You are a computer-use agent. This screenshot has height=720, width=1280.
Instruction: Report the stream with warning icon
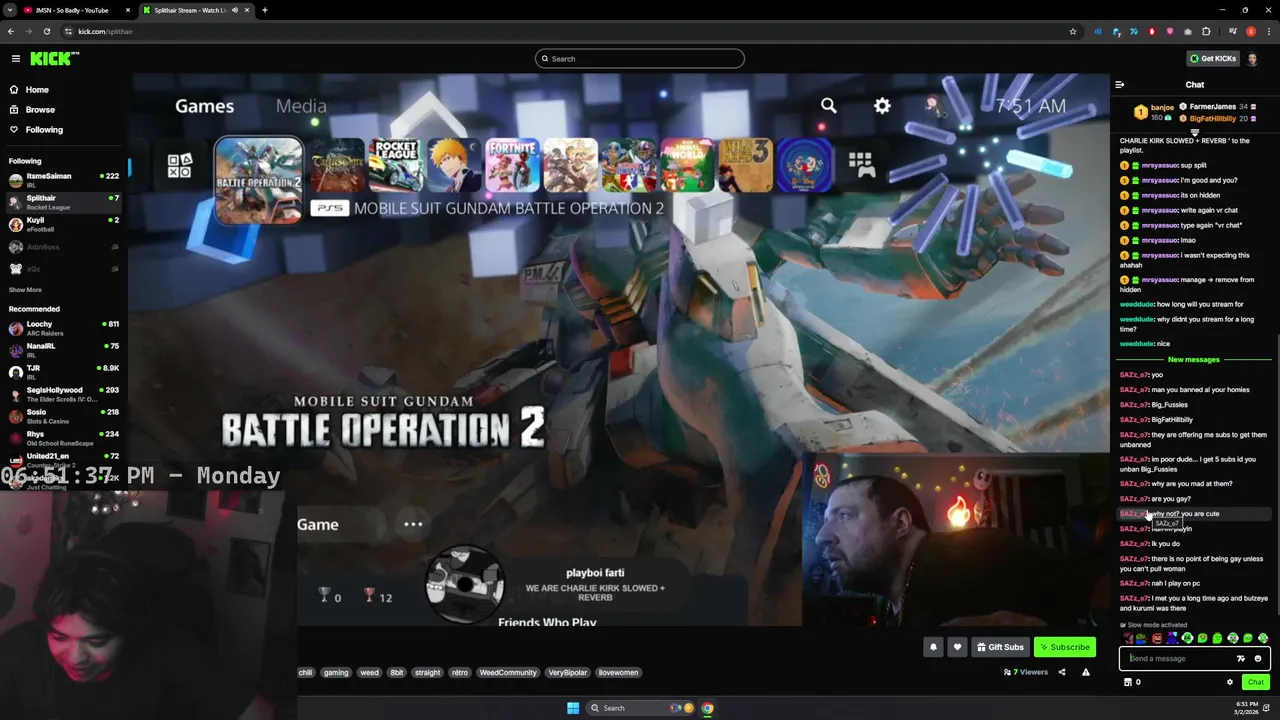pyautogui.click(x=1086, y=673)
